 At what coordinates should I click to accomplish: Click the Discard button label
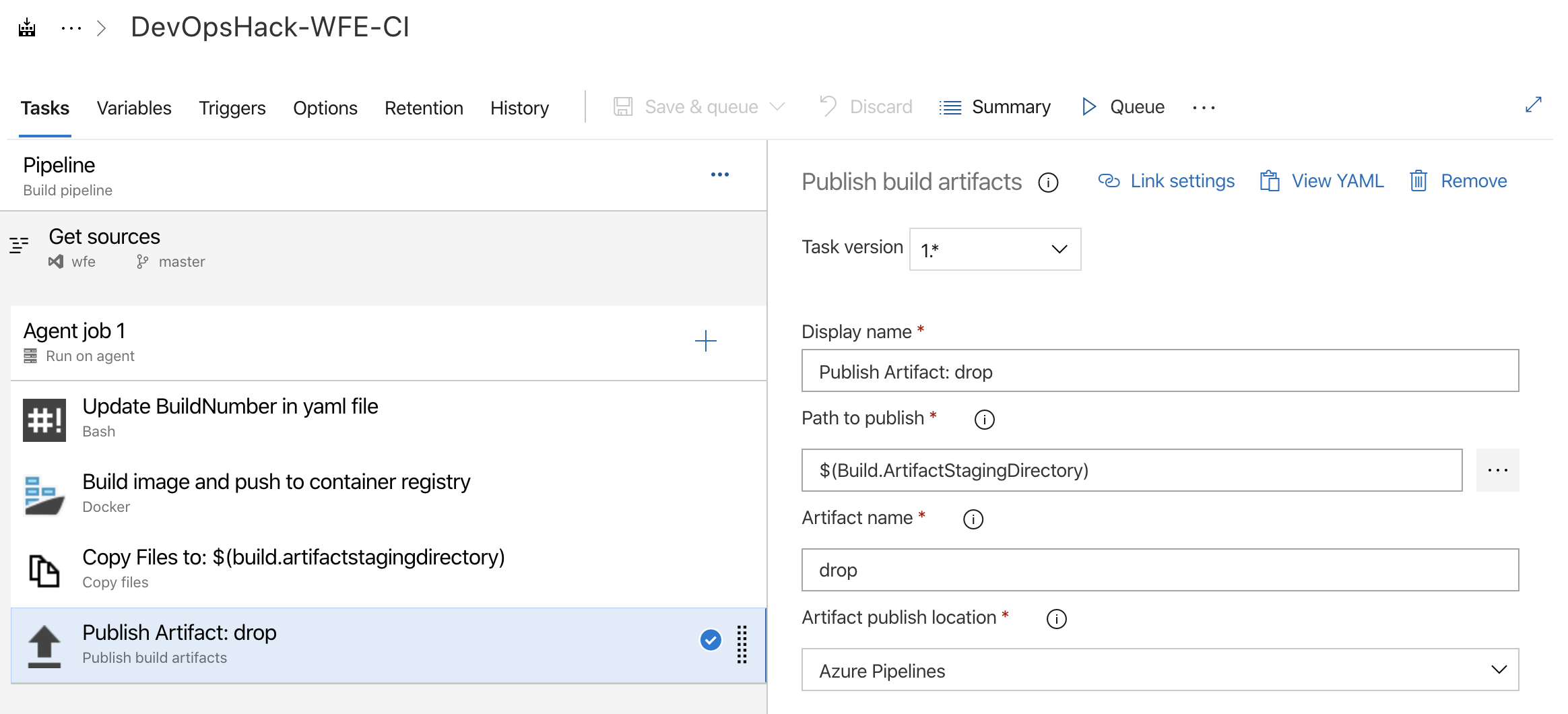pos(881,106)
